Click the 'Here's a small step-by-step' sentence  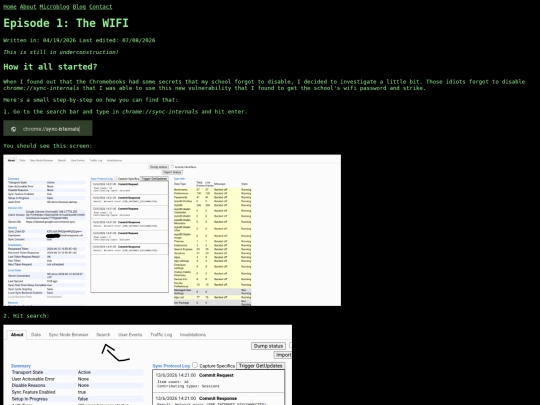pyautogui.click(x=91, y=100)
